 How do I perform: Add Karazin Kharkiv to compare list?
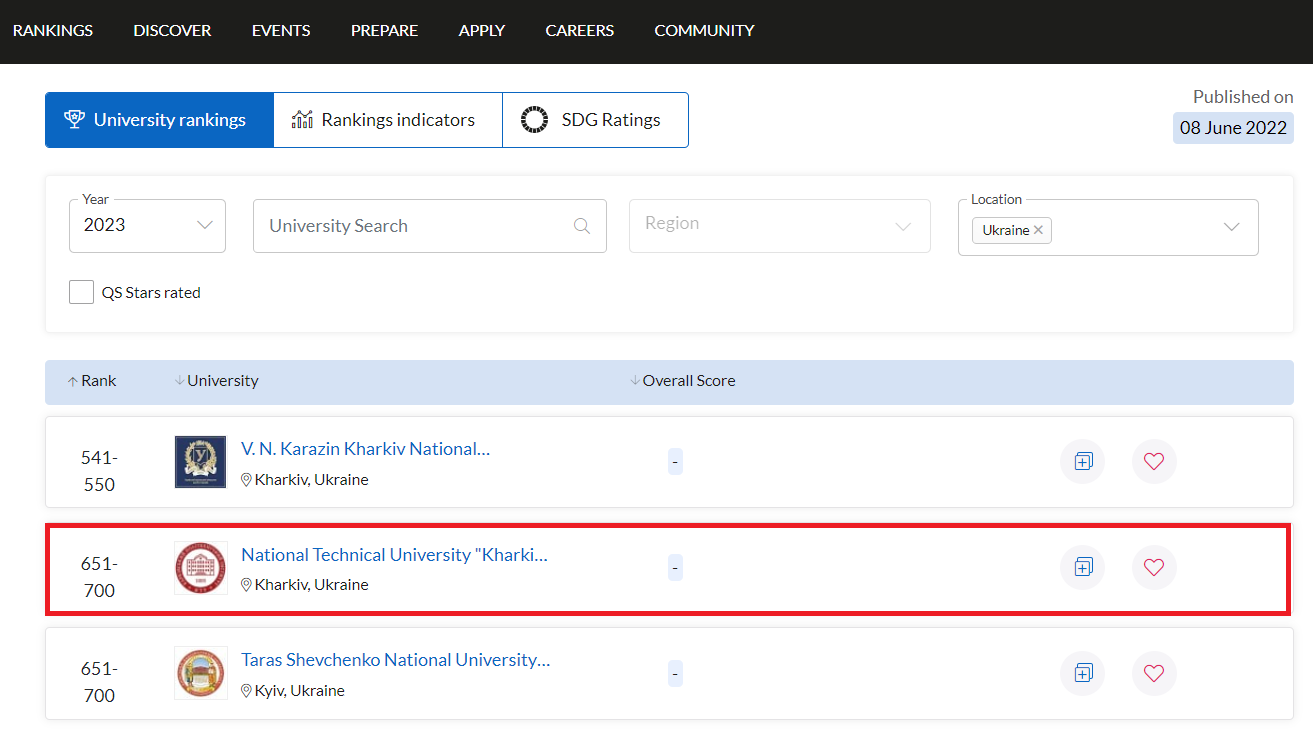(x=1082, y=462)
